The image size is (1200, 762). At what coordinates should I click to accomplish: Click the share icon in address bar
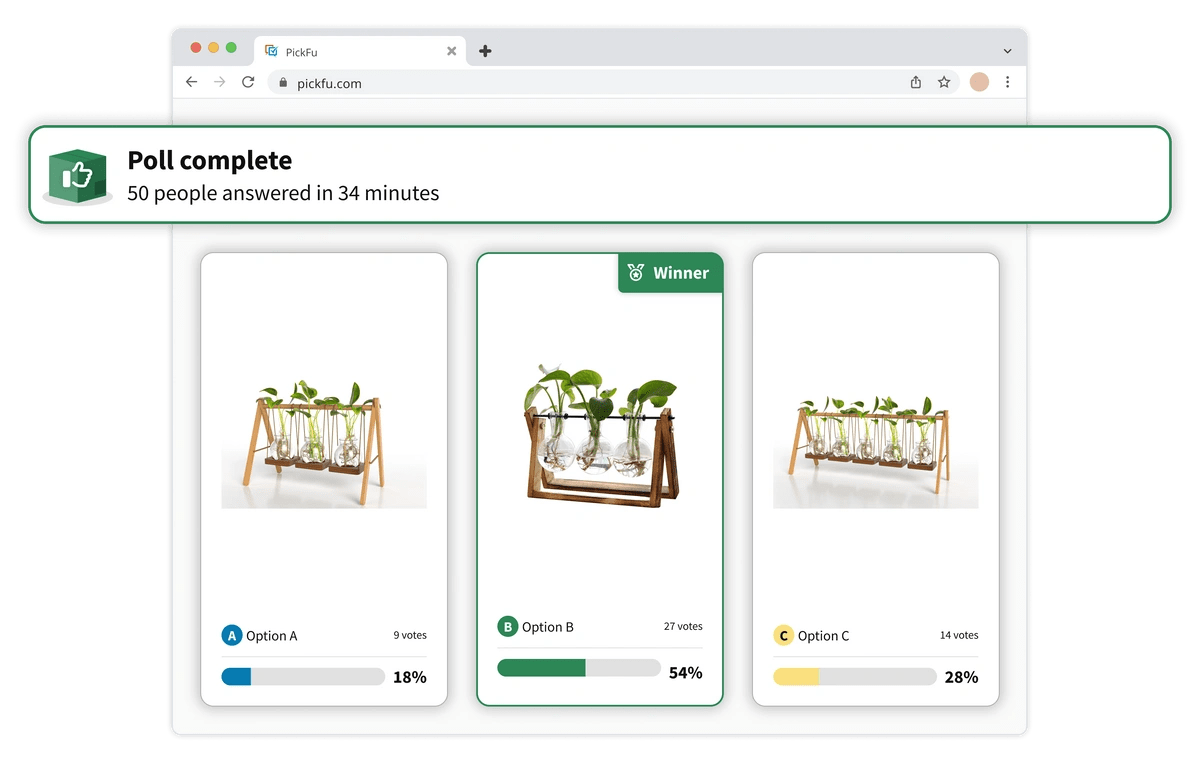[916, 83]
